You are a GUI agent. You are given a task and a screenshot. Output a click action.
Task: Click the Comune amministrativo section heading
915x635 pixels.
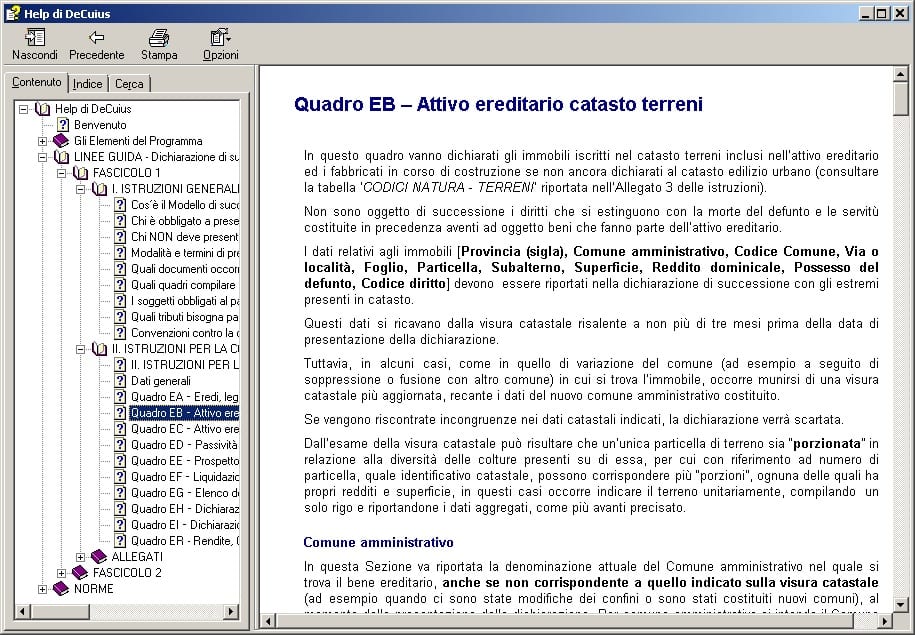[378, 542]
